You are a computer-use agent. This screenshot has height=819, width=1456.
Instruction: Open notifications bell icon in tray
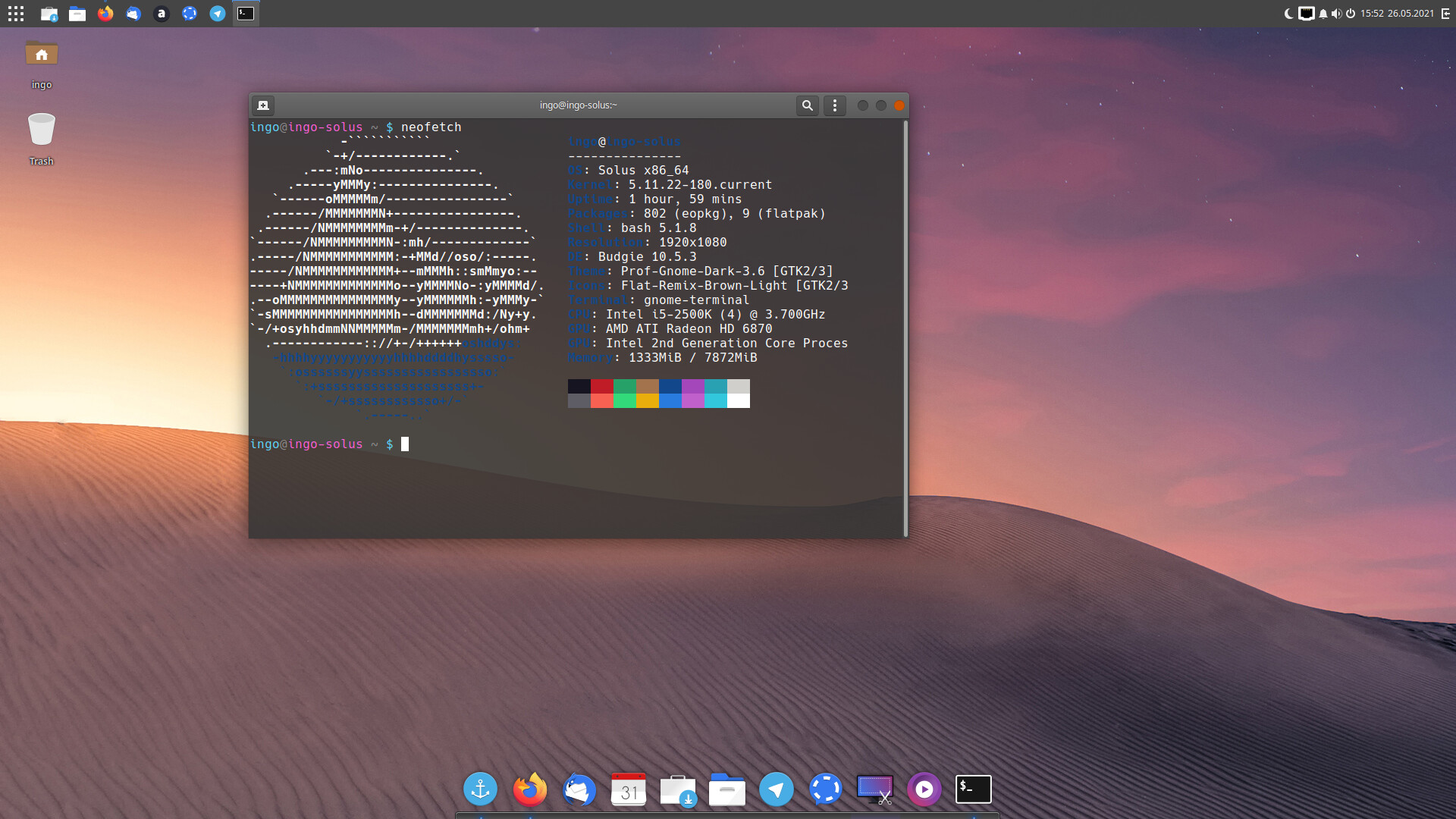pos(1323,14)
